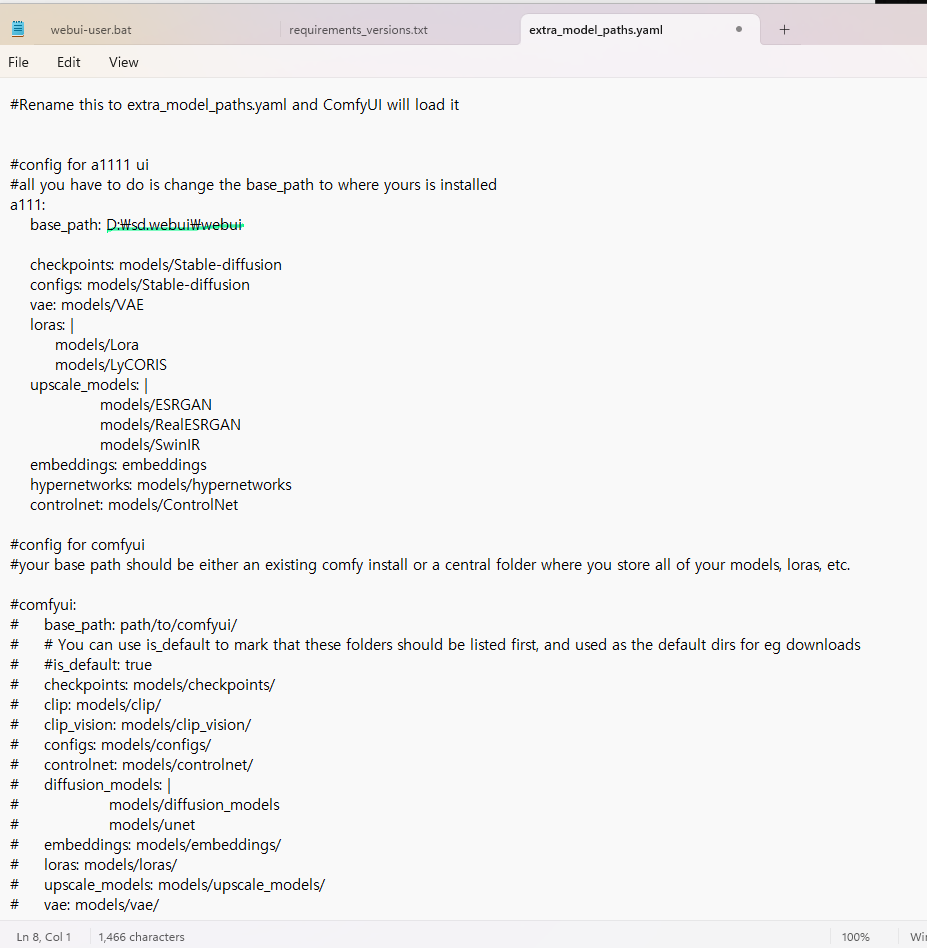Click the '#your base path should be' comment

(430, 565)
